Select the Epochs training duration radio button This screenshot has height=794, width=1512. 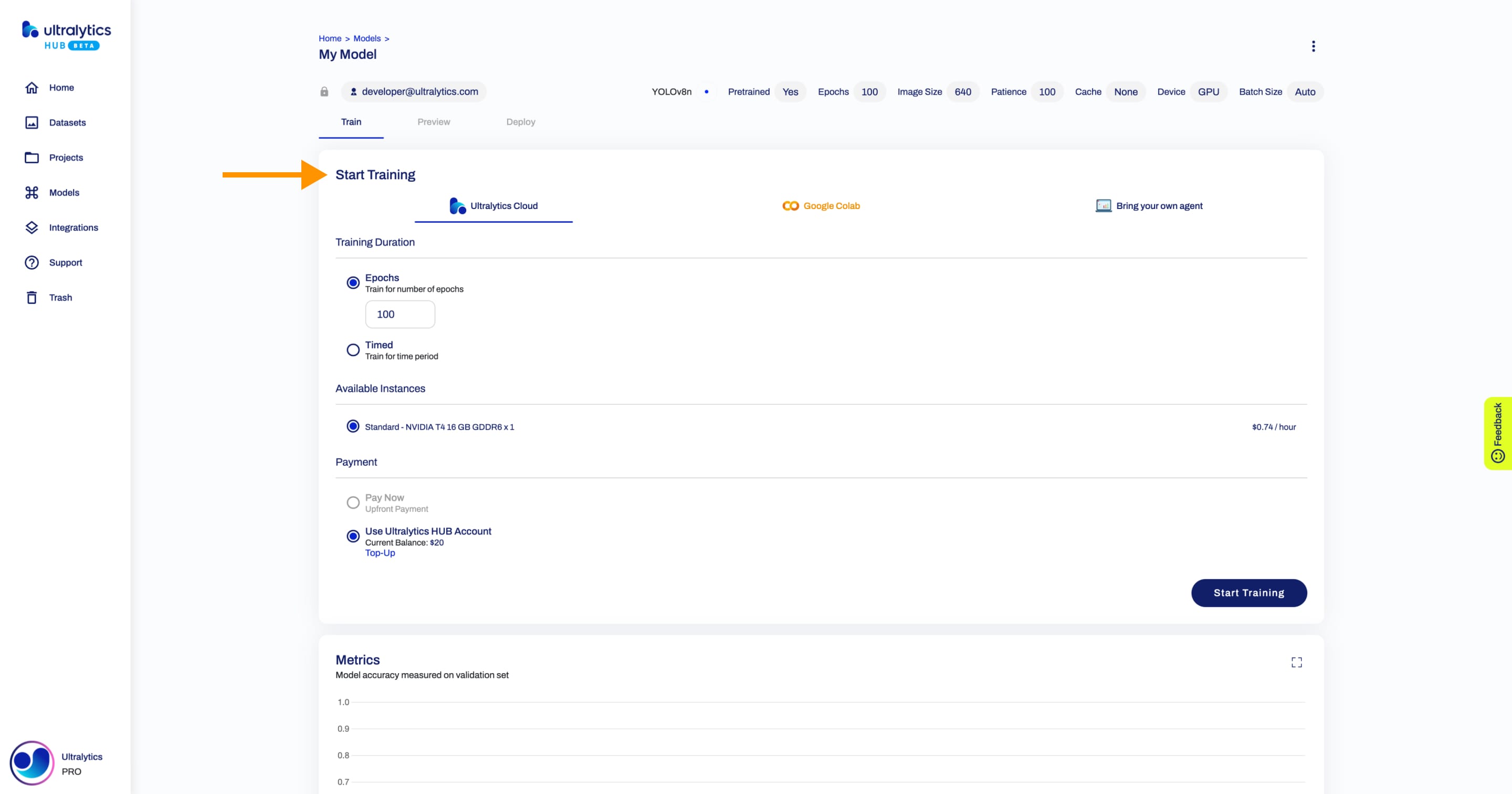[x=353, y=282]
